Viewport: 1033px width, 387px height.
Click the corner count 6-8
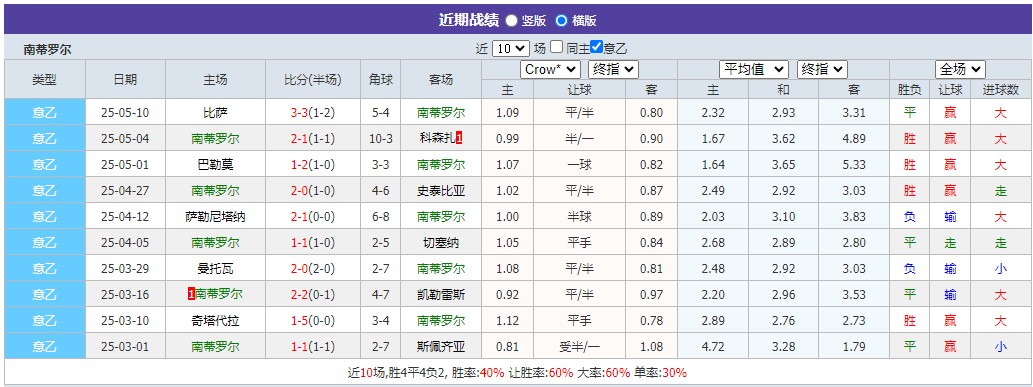[381, 217]
